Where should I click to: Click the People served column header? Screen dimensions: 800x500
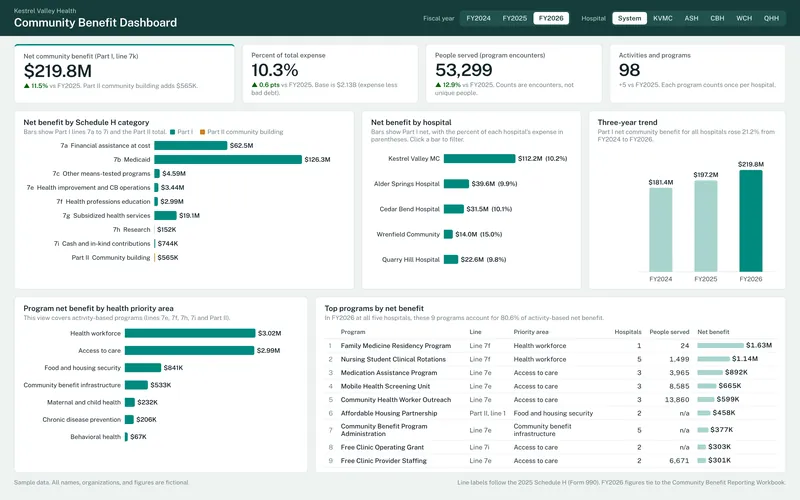tap(669, 332)
